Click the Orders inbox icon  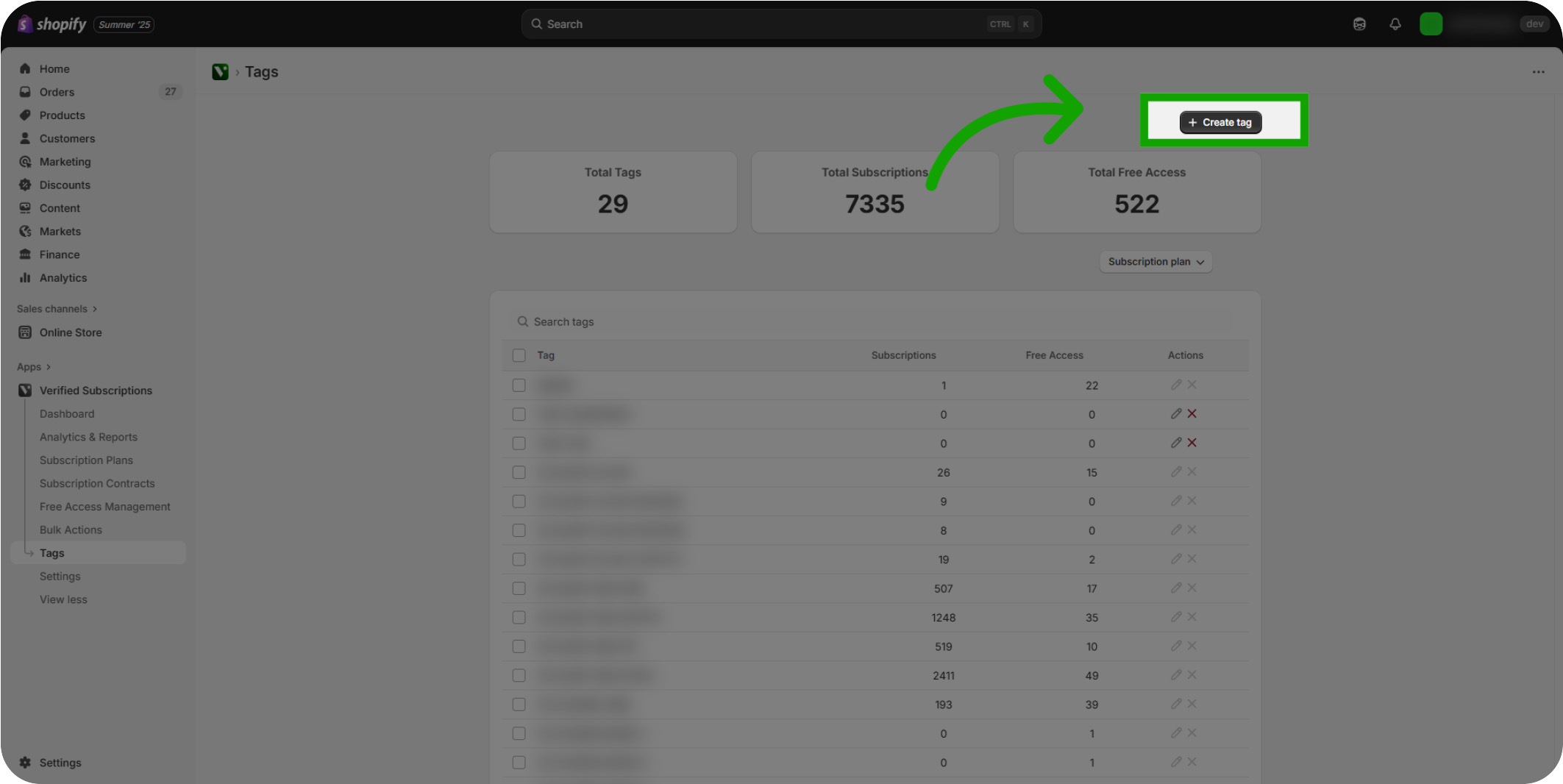coord(25,92)
